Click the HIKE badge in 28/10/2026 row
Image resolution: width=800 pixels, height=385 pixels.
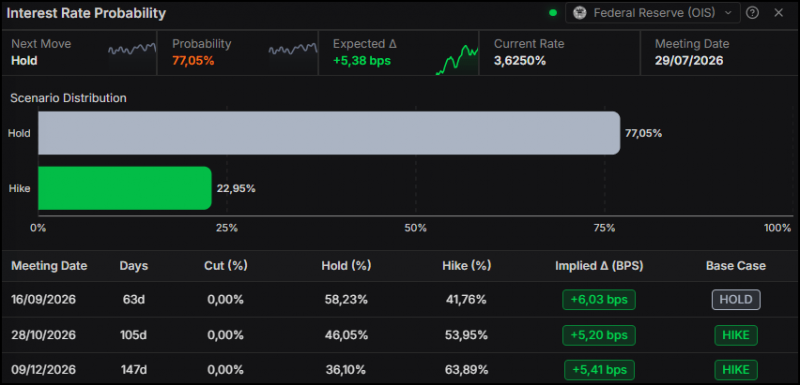click(736, 335)
